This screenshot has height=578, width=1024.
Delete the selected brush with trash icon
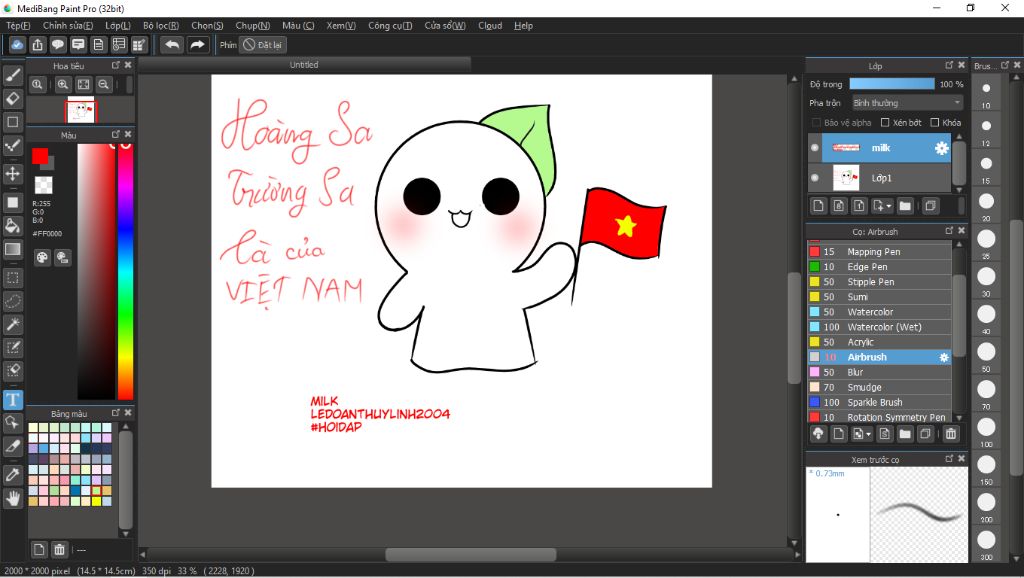coord(951,434)
